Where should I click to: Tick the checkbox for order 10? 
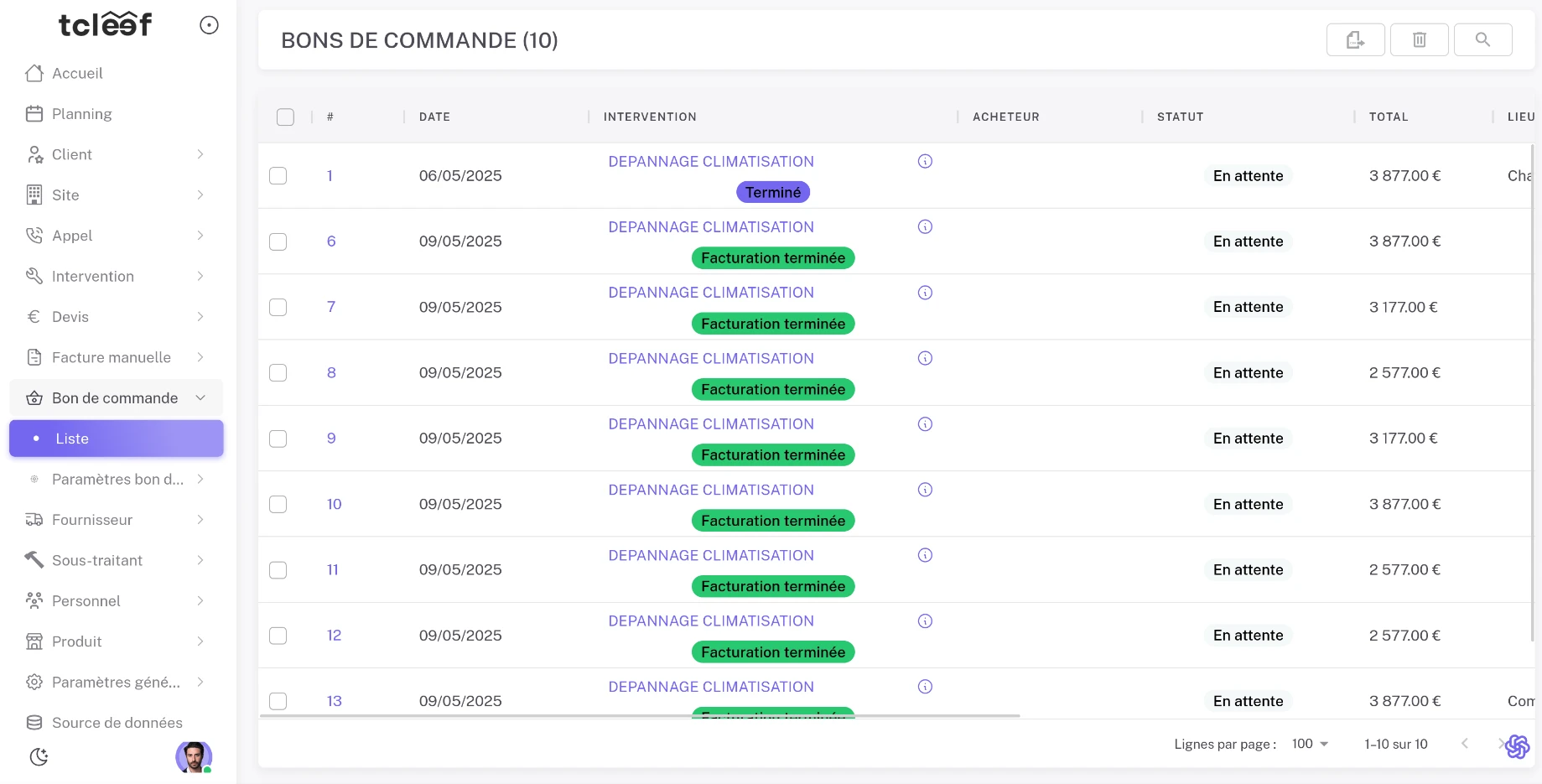[x=278, y=504]
